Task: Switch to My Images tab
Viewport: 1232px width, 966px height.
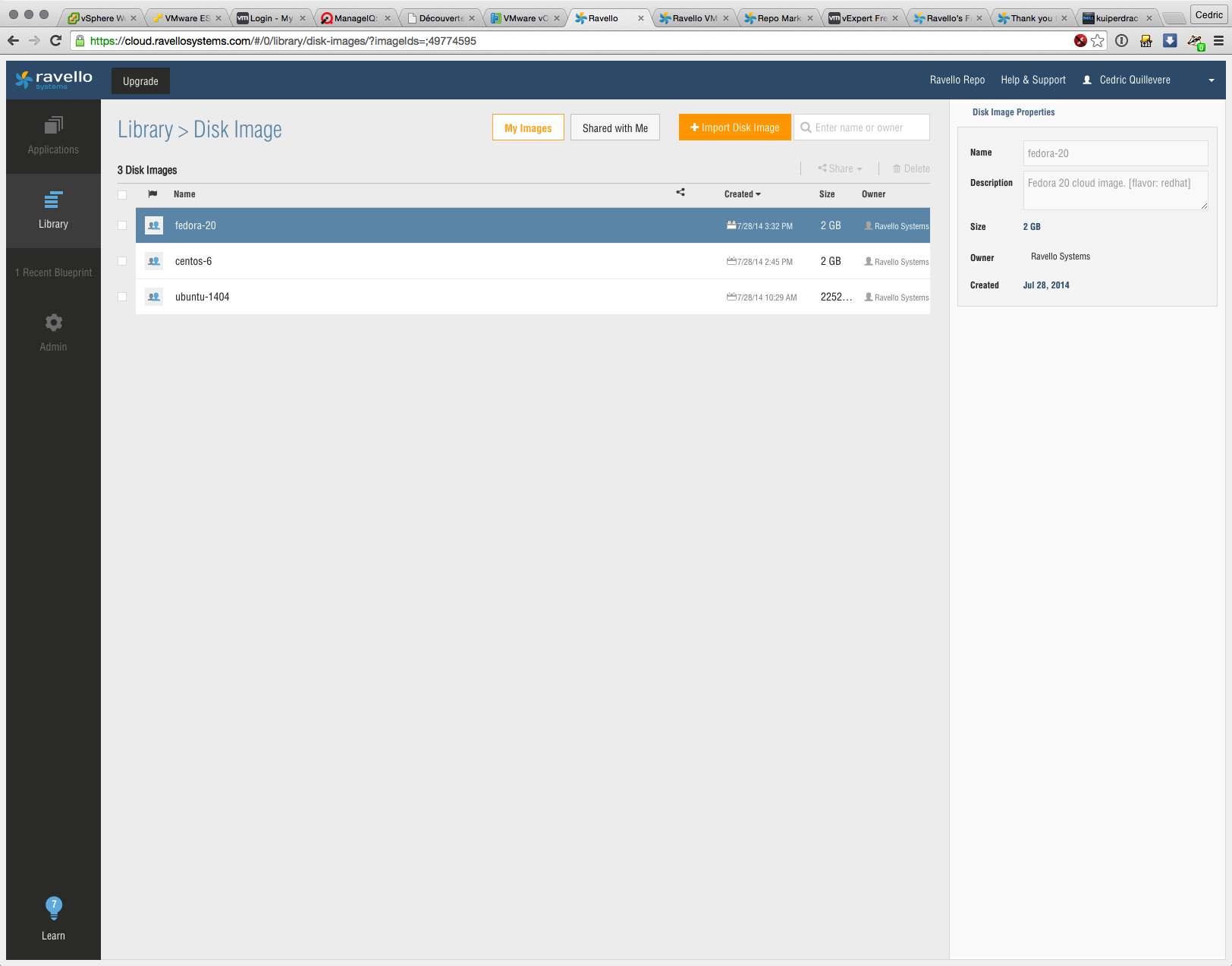Action: click(528, 127)
